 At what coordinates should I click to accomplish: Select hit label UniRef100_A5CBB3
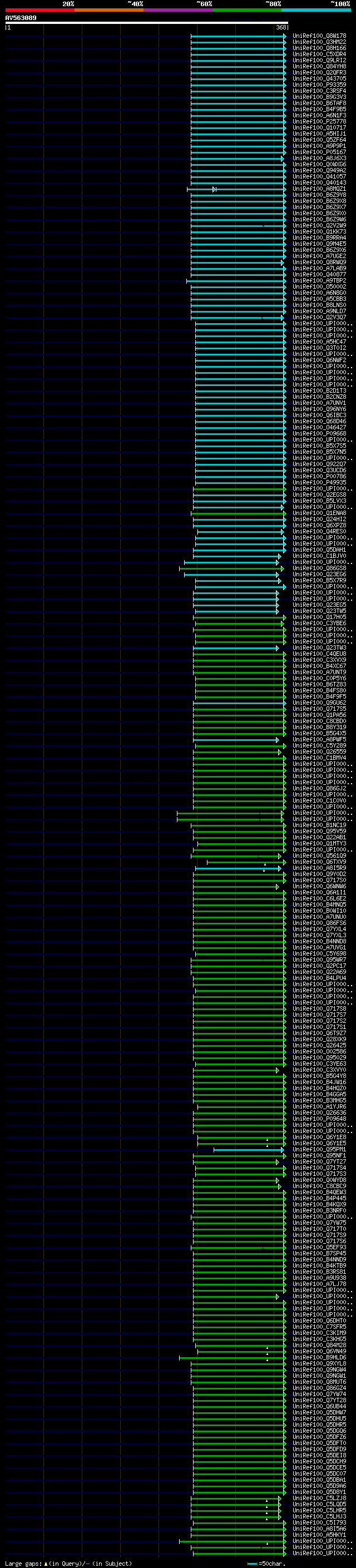click(319, 299)
